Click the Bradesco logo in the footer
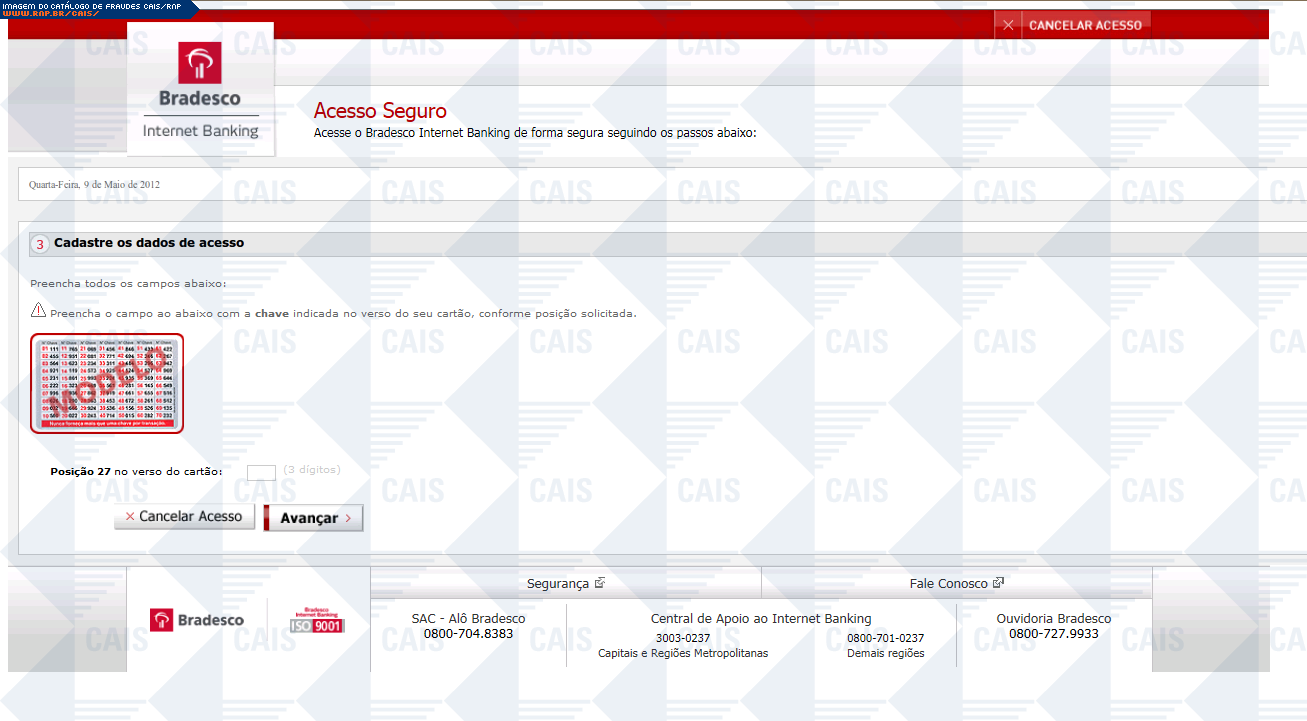Image resolution: width=1307 pixels, height=721 pixels. (x=197, y=620)
